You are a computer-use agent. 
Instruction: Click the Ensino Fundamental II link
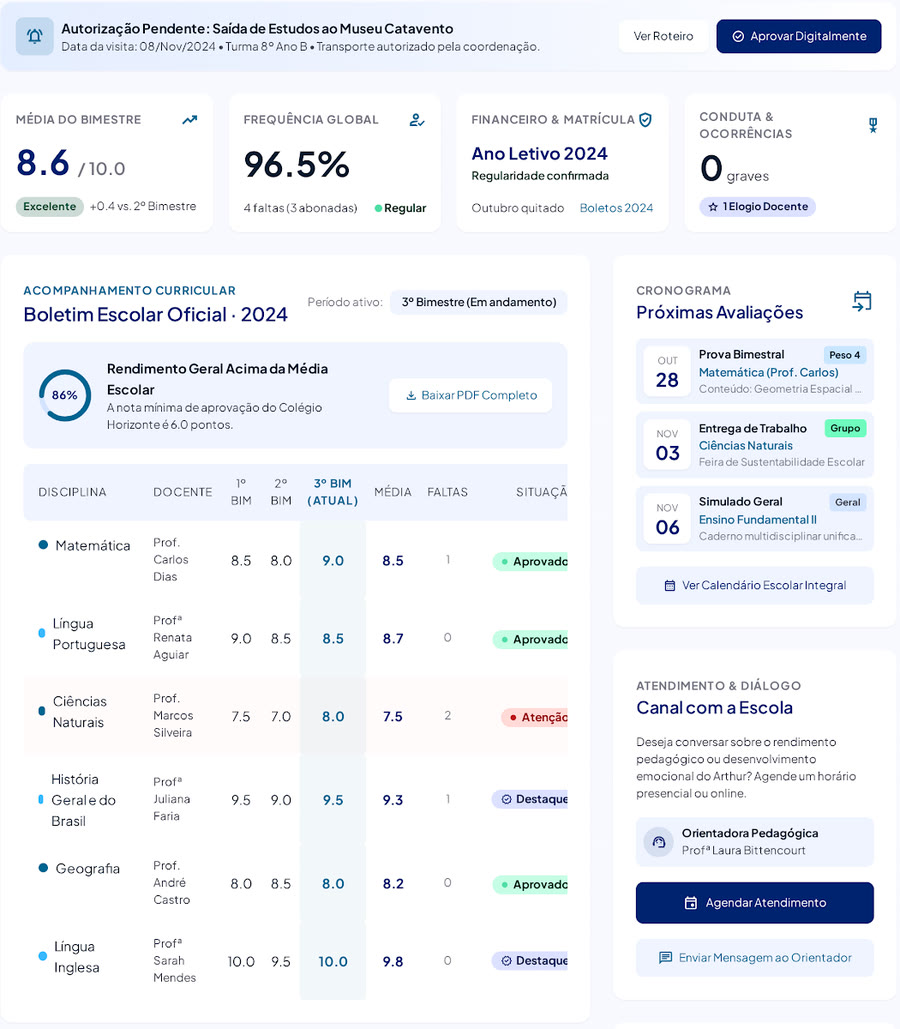pos(758,520)
